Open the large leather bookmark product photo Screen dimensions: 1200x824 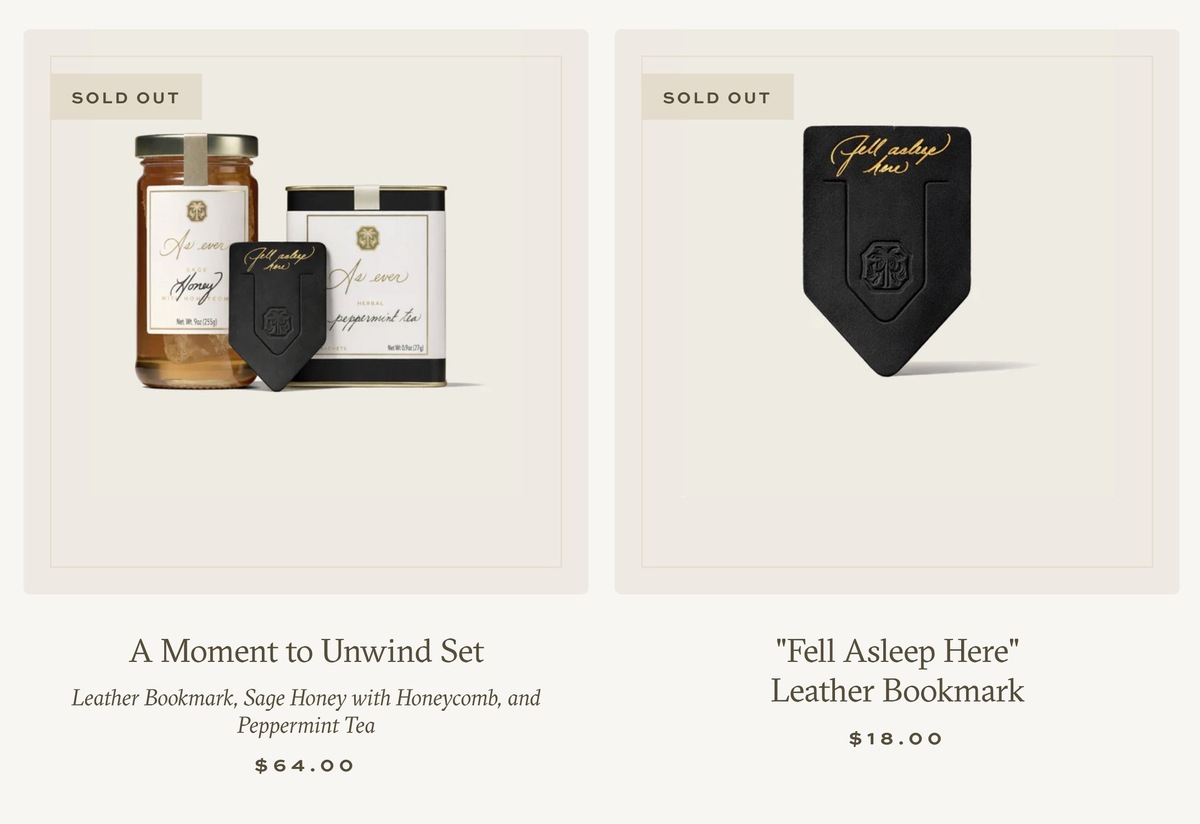click(x=887, y=250)
